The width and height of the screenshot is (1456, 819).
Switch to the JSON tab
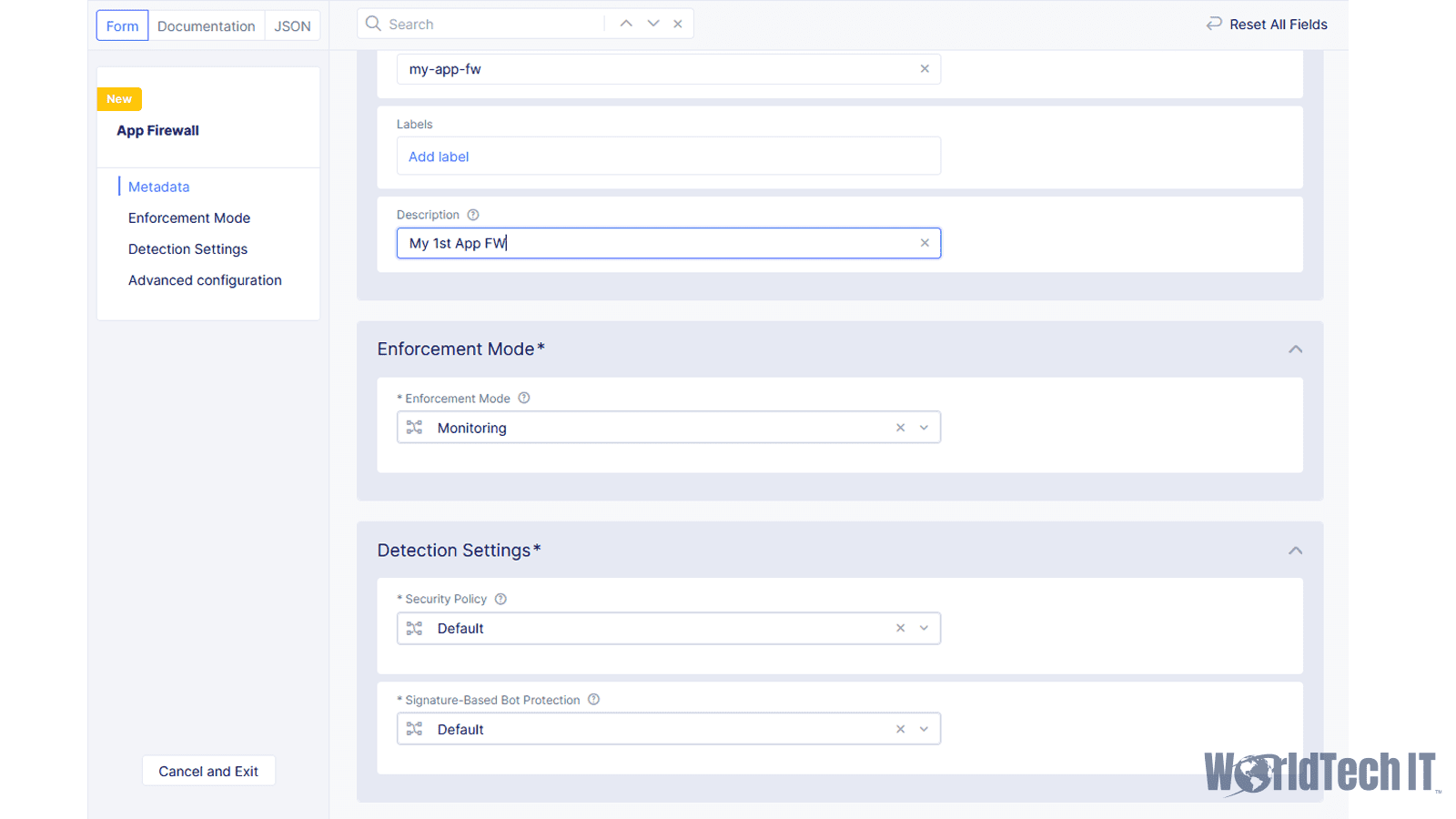(292, 25)
